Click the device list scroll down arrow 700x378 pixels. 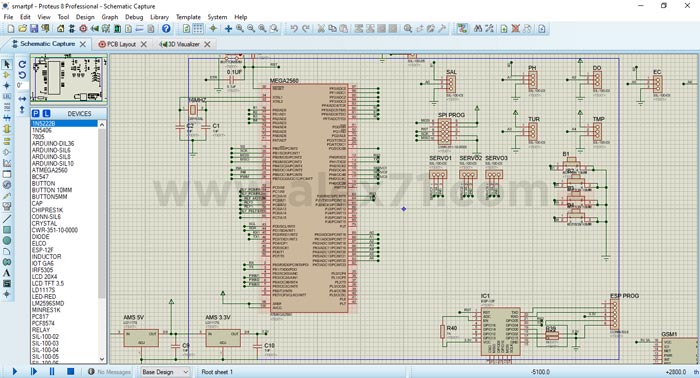point(102,359)
